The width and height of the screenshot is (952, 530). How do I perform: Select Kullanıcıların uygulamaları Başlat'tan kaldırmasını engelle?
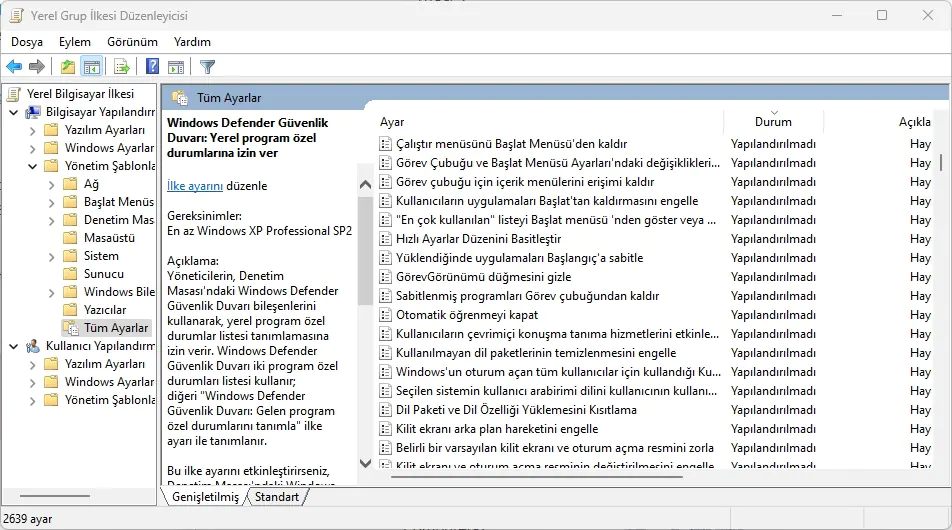click(547, 201)
